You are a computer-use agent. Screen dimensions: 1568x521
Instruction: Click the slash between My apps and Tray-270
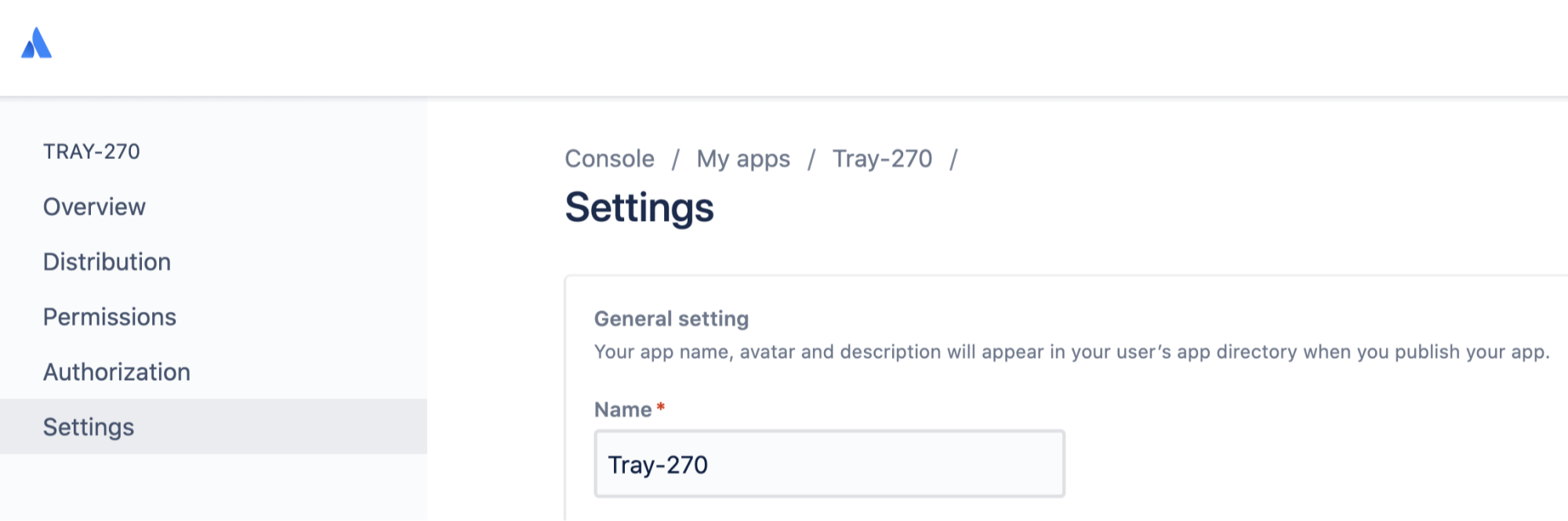click(811, 160)
